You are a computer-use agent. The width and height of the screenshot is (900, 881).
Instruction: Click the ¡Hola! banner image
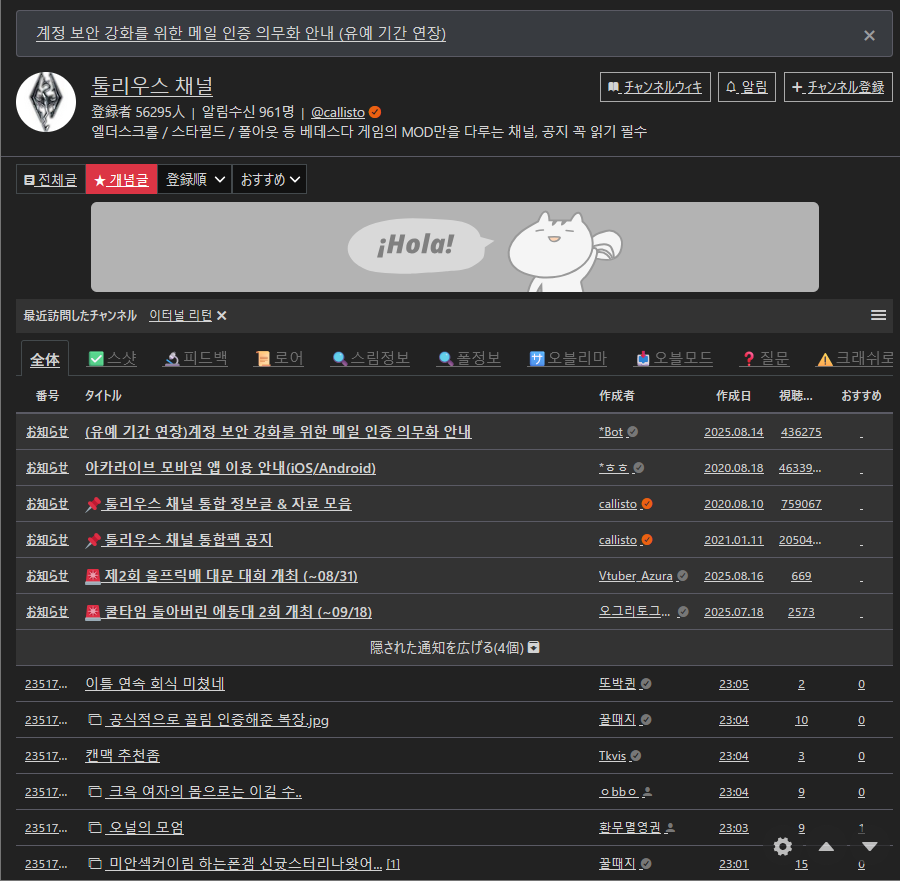(454, 247)
